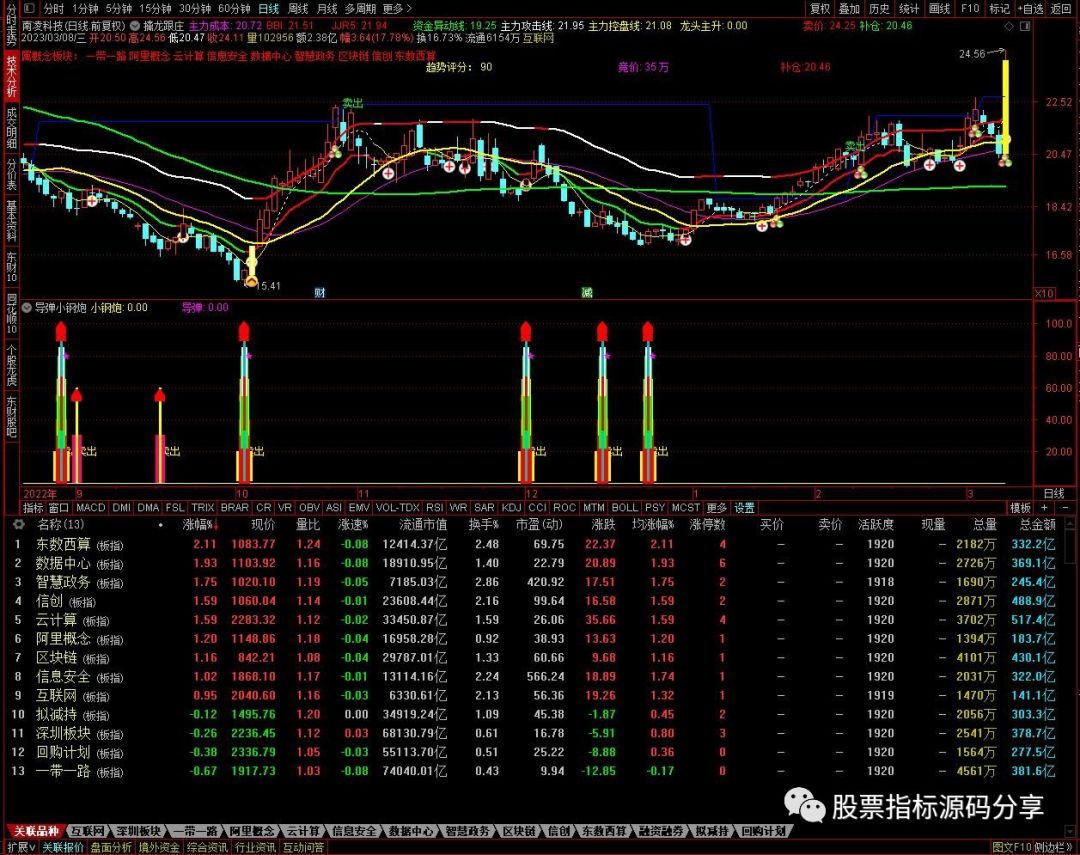Select the 日线 daily chart tab
The image size is (1080, 855).
(269, 8)
